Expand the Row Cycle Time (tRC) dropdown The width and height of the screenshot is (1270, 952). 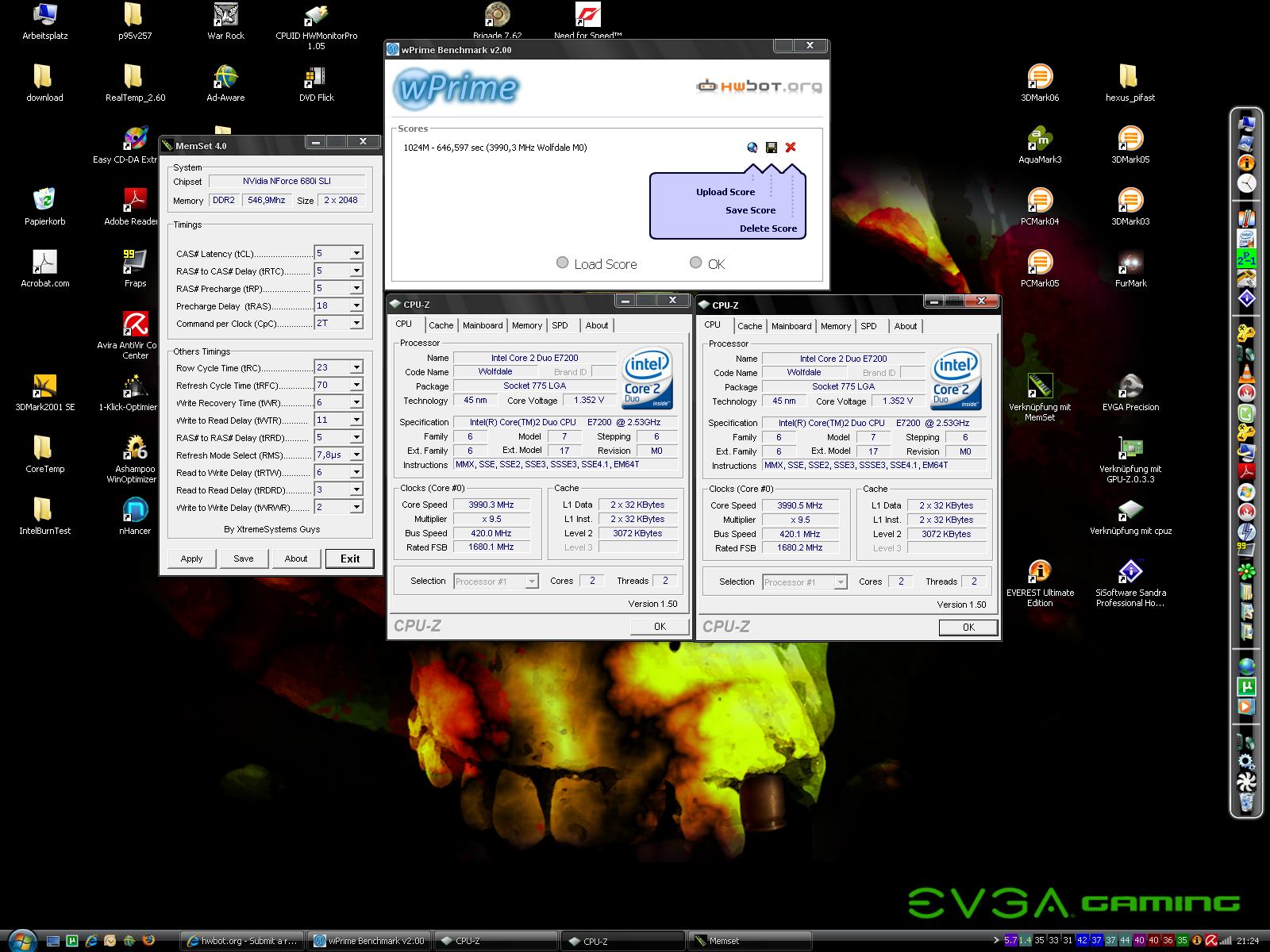(x=356, y=367)
